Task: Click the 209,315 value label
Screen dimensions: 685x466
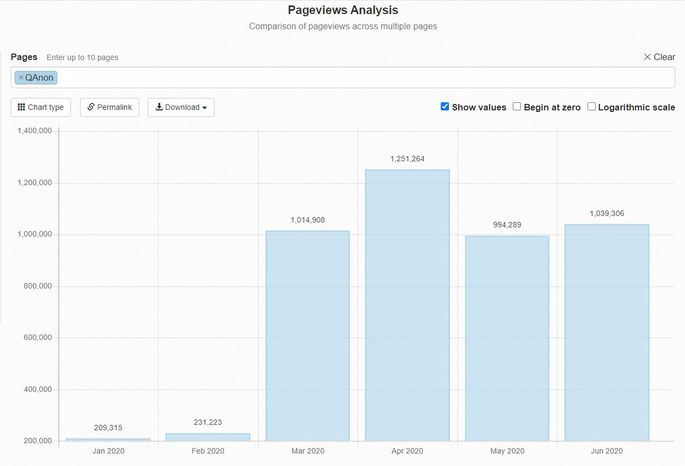Action: [108, 428]
